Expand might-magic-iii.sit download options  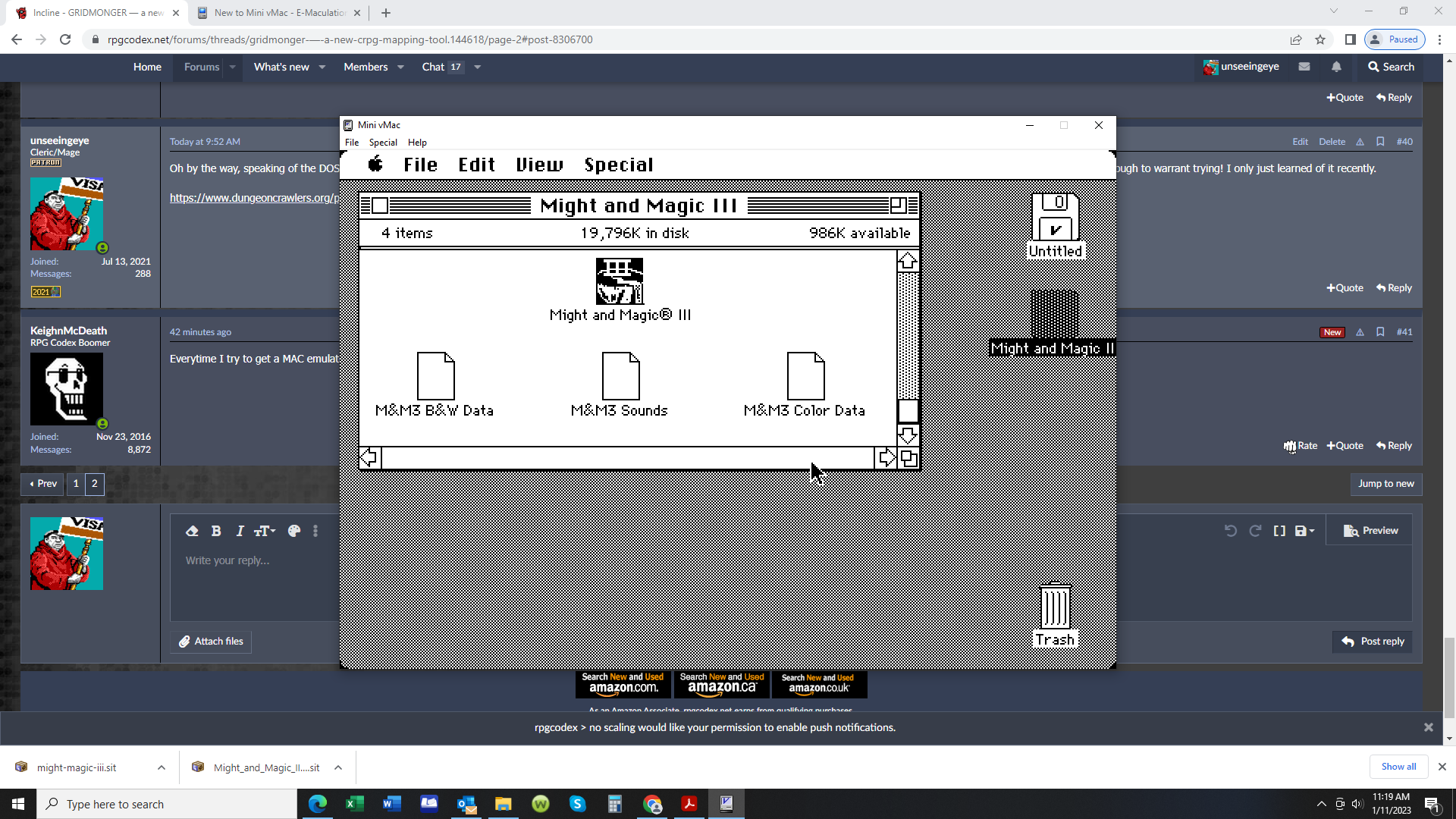pos(162,767)
